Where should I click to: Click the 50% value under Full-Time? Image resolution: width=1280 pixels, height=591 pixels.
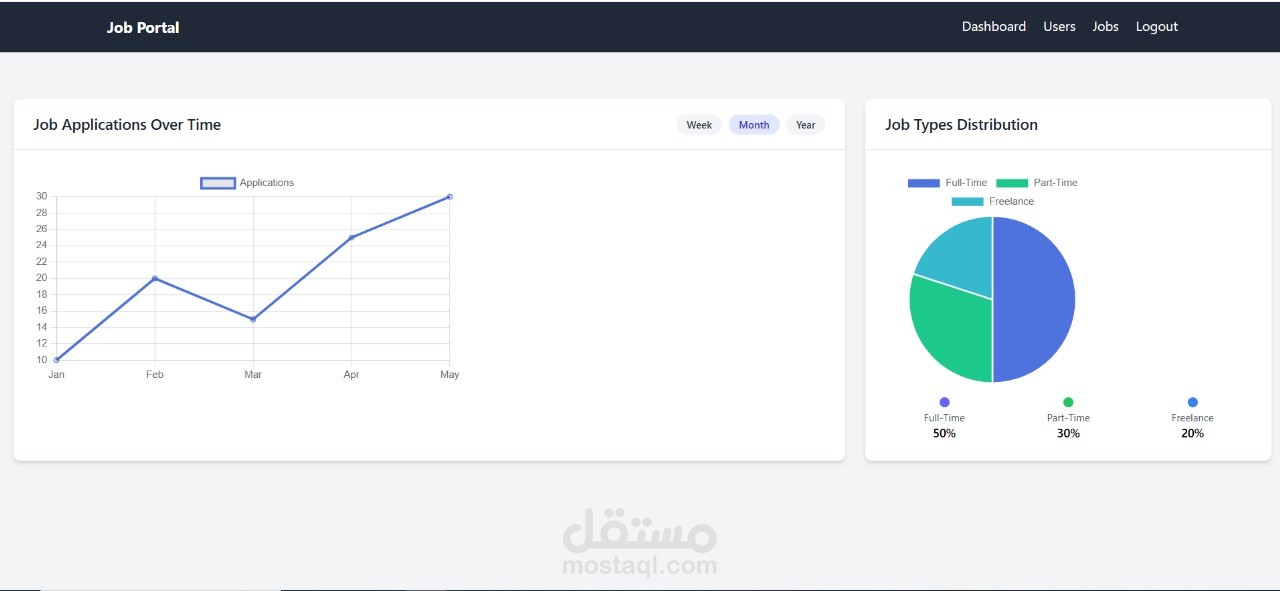(944, 433)
